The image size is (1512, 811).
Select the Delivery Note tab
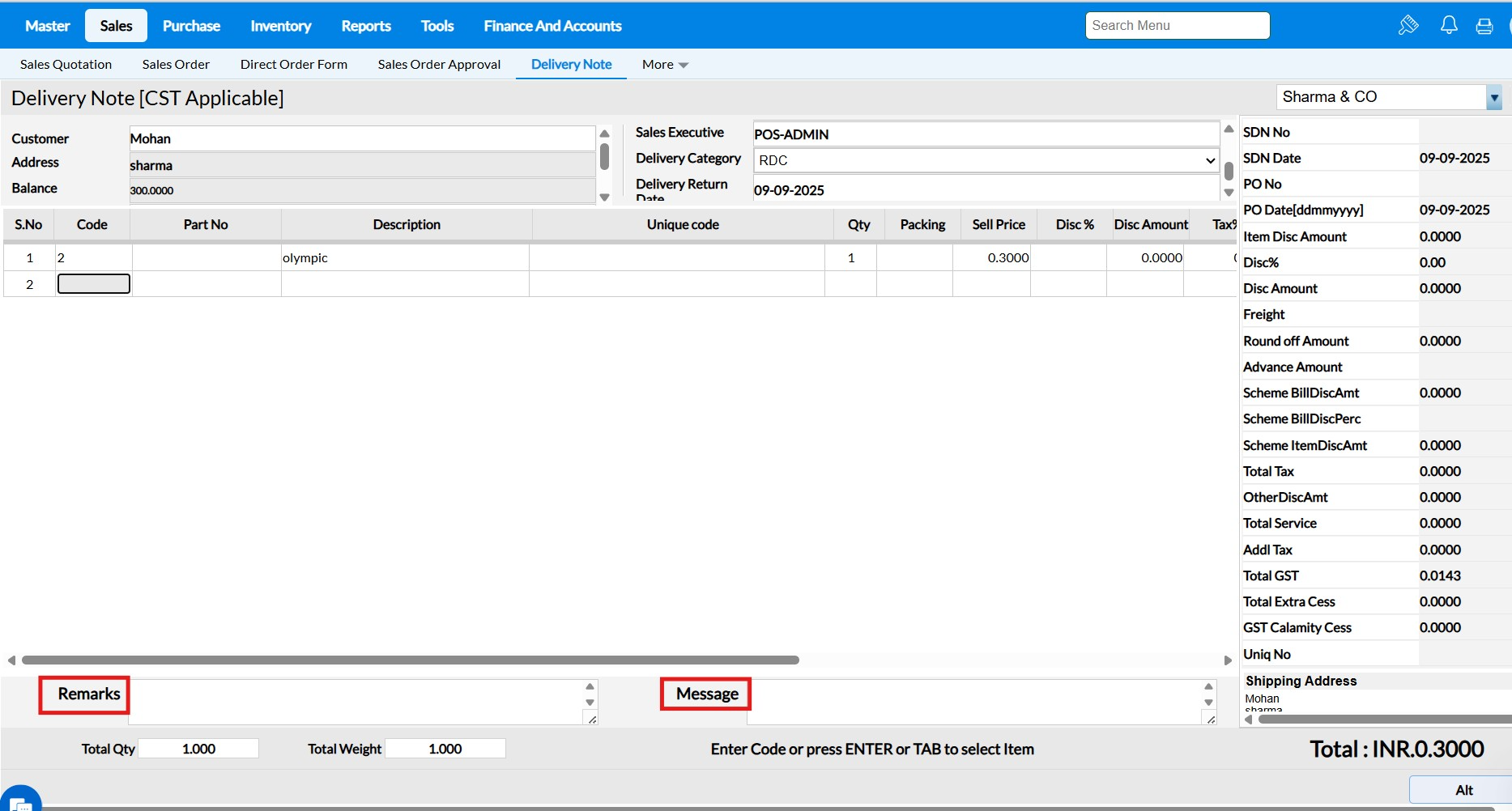click(572, 65)
